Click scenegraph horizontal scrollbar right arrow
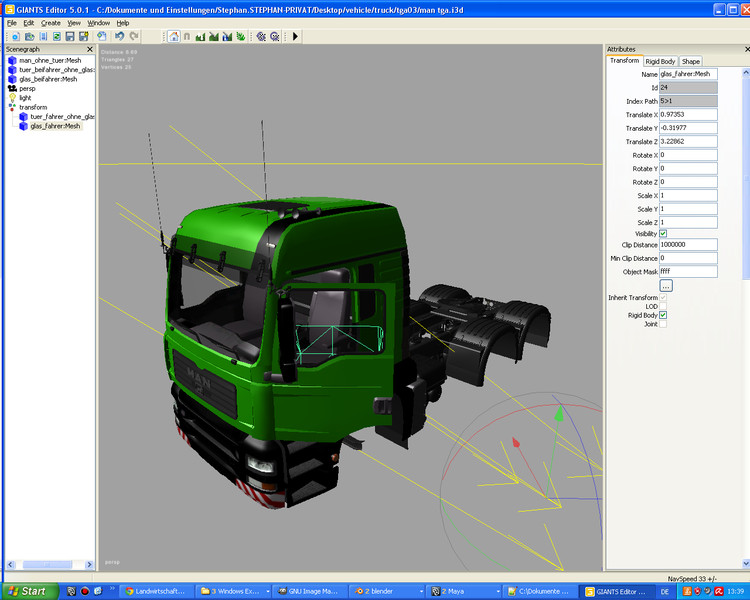 pyautogui.click(x=89, y=565)
